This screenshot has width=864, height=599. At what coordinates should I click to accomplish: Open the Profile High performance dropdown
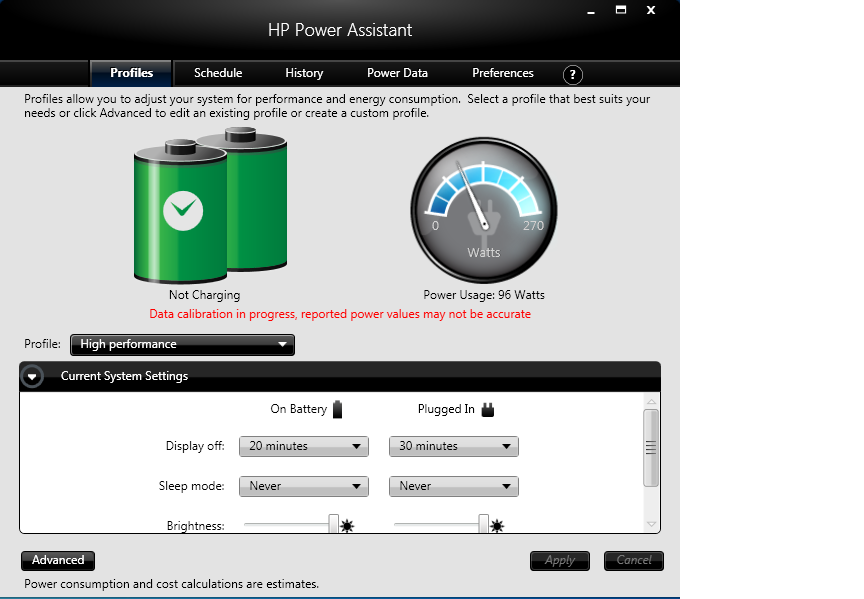click(182, 344)
